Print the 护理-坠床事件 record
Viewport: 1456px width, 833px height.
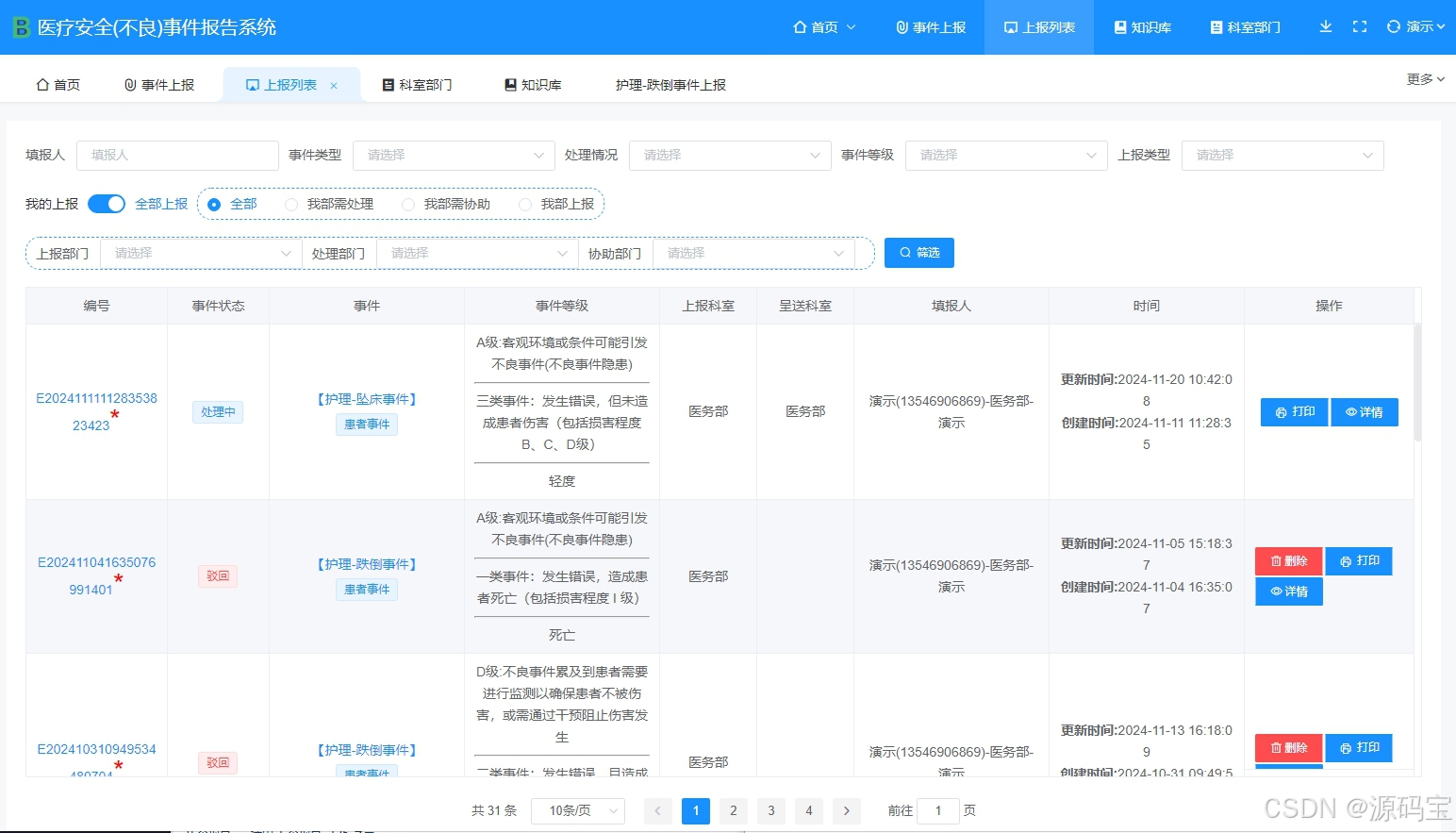(x=1295, y=412)
